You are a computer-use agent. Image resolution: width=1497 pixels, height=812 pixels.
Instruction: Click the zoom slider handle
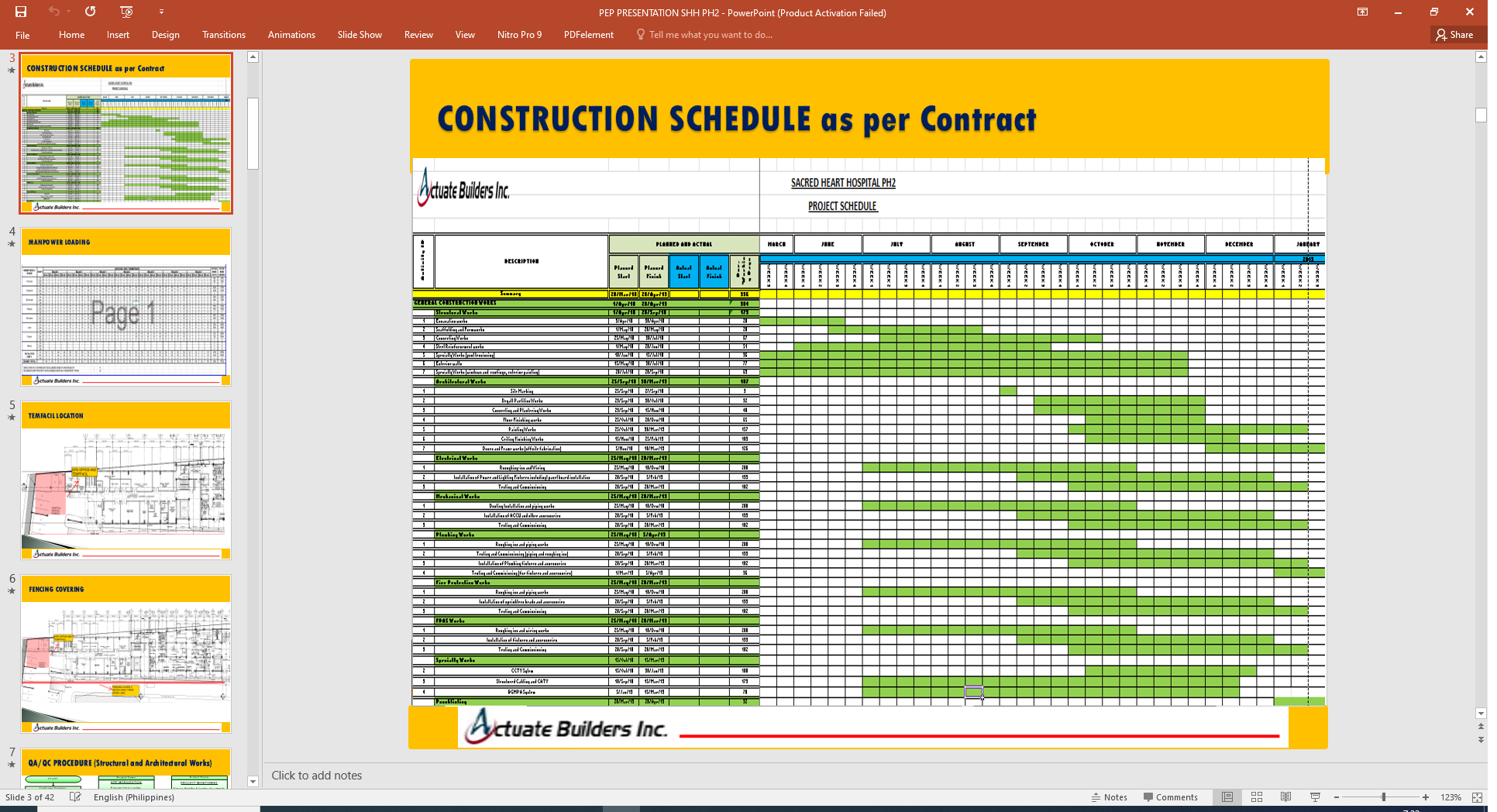pos(1383,797)
